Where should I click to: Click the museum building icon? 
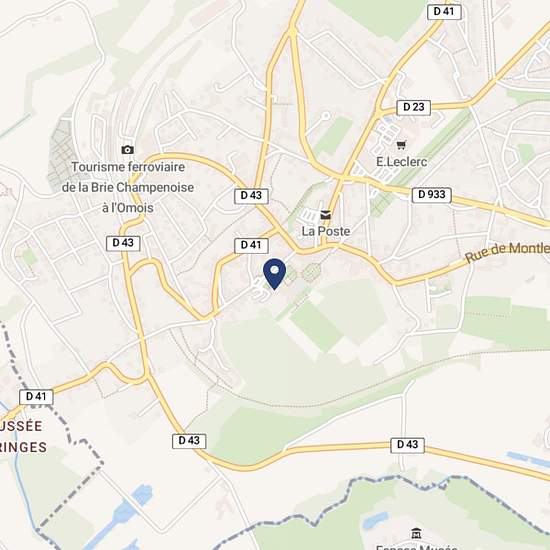416,533
